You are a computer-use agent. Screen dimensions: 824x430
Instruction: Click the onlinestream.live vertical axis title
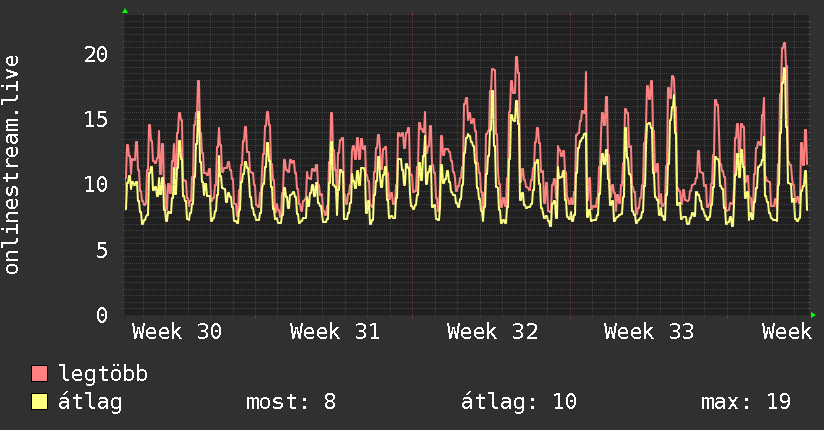click(11, 165)
